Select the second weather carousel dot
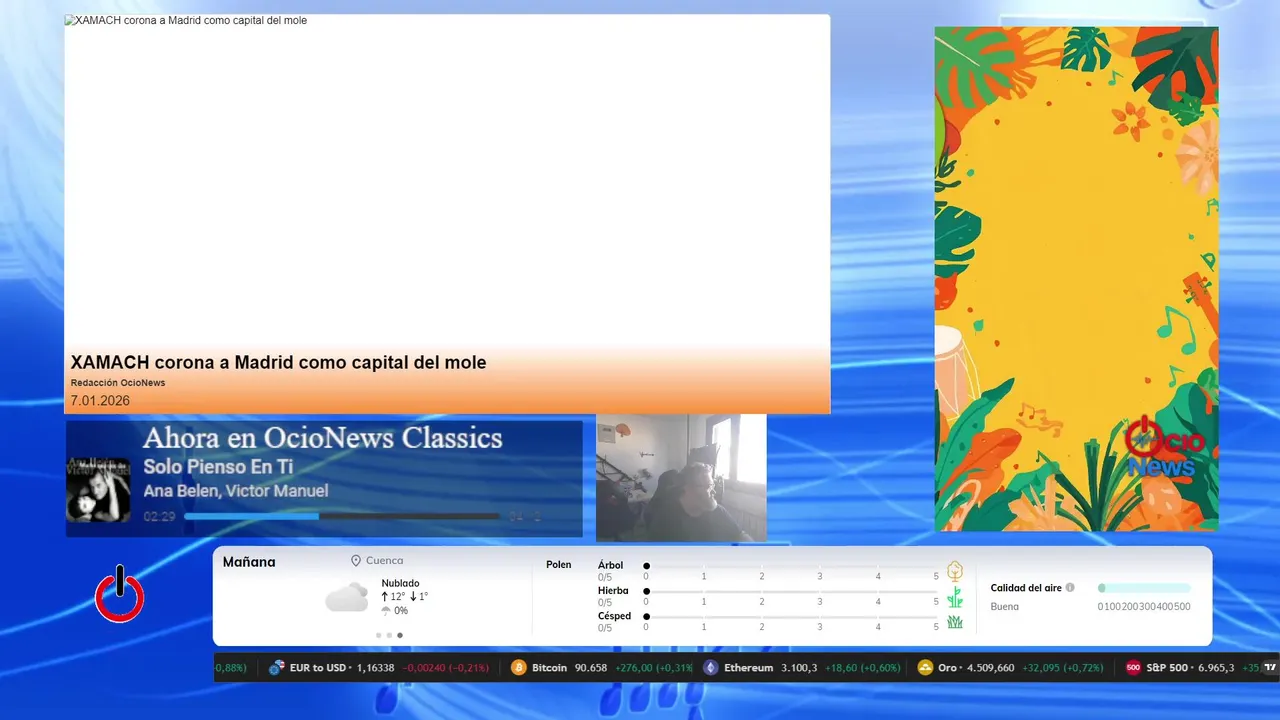Viewport: 1280px width, 720px height. click(x=389, y=635)
